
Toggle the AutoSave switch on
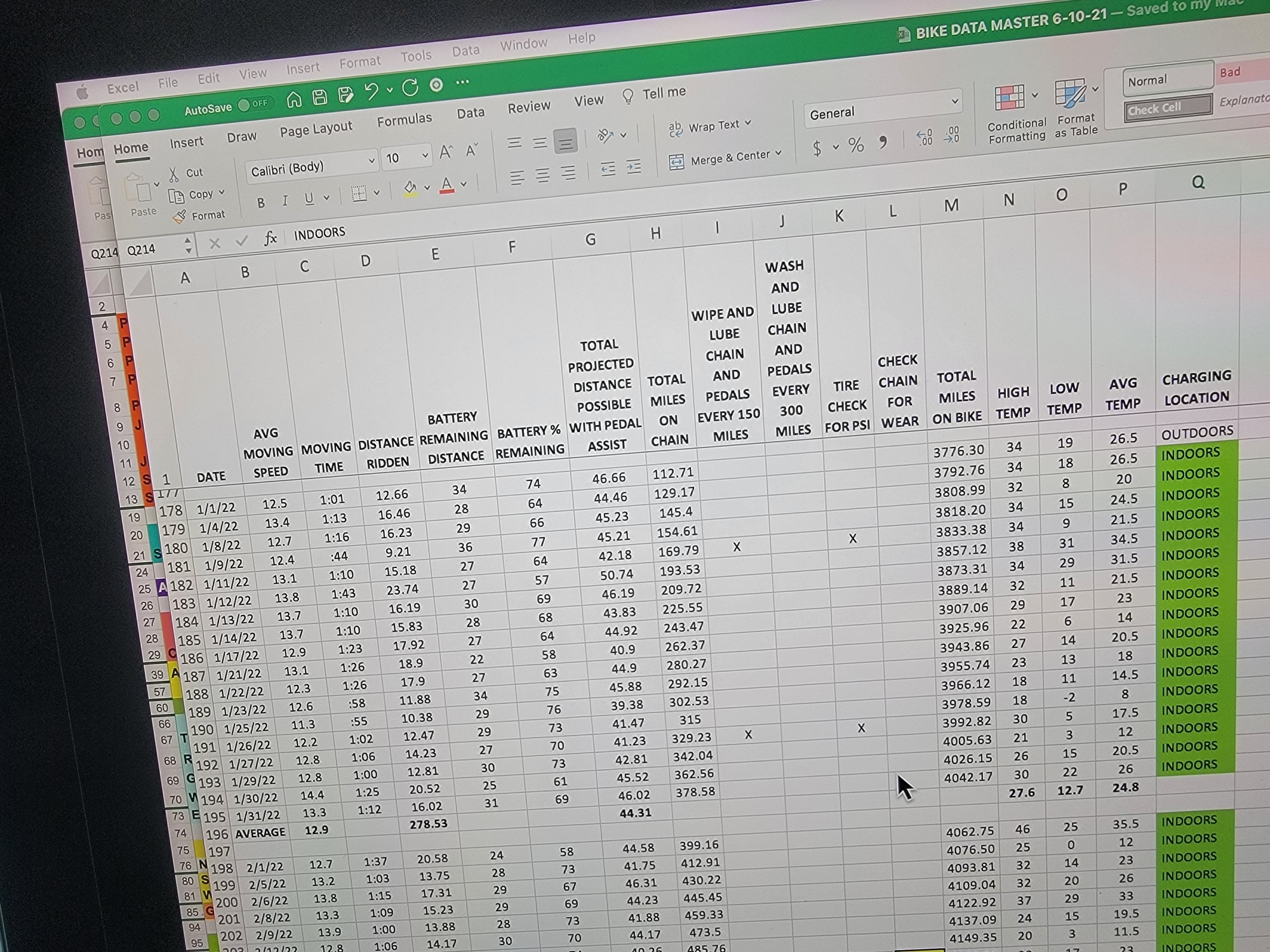[255, 104]
